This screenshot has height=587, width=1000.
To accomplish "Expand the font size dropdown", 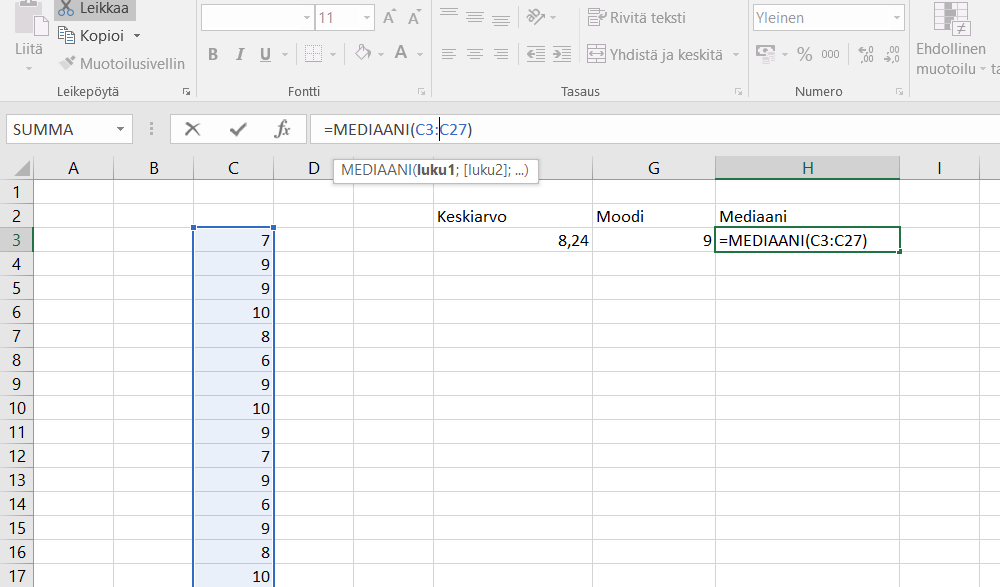I will coord(365,18).
